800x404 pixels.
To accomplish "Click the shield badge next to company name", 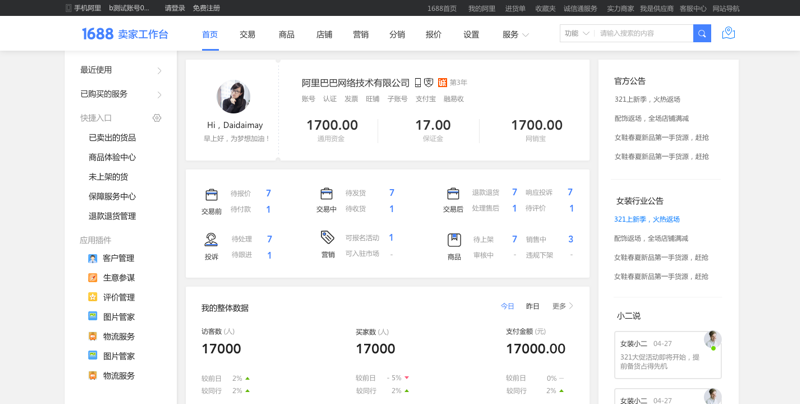I will 429,83.
